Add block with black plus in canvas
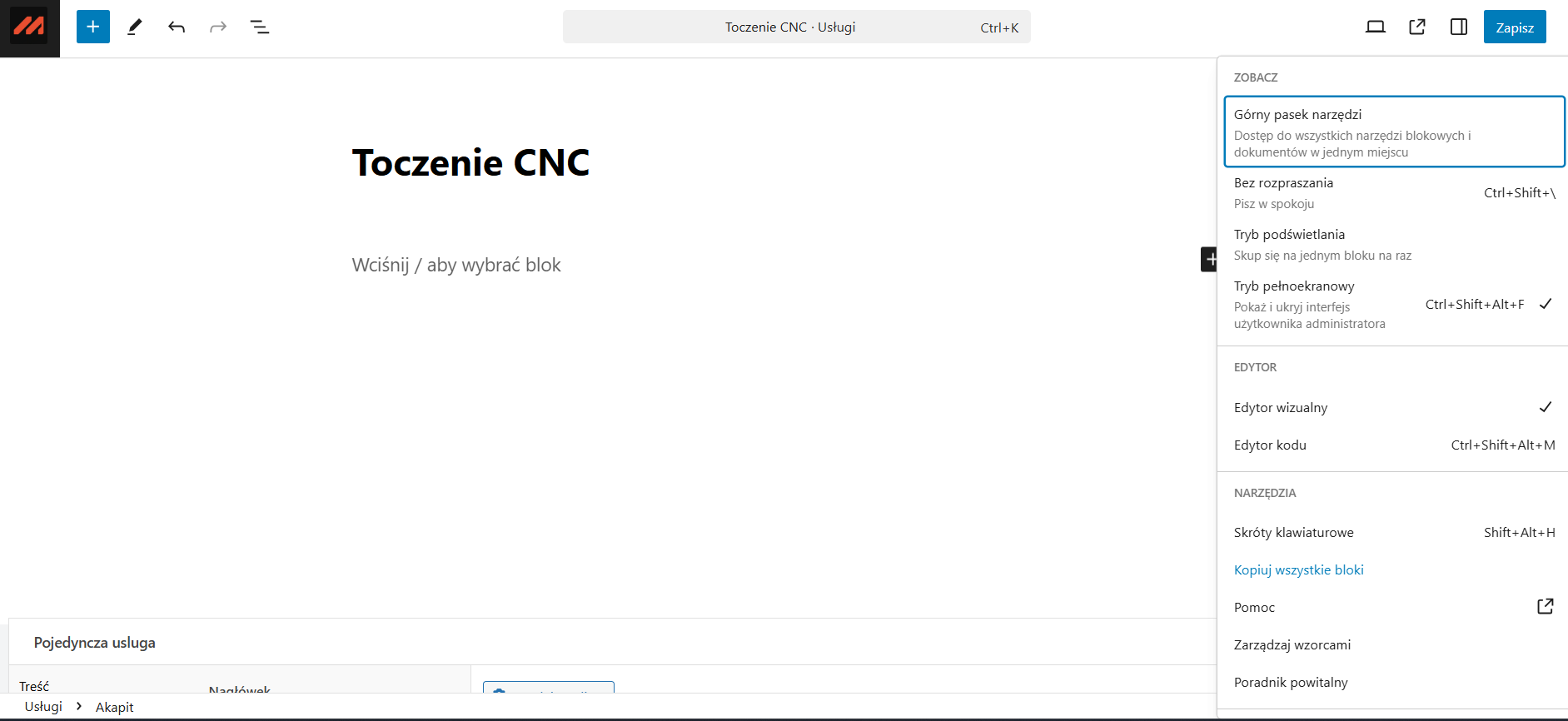Viewport: 1568px width, 721px height. (x=1209, y=259)
